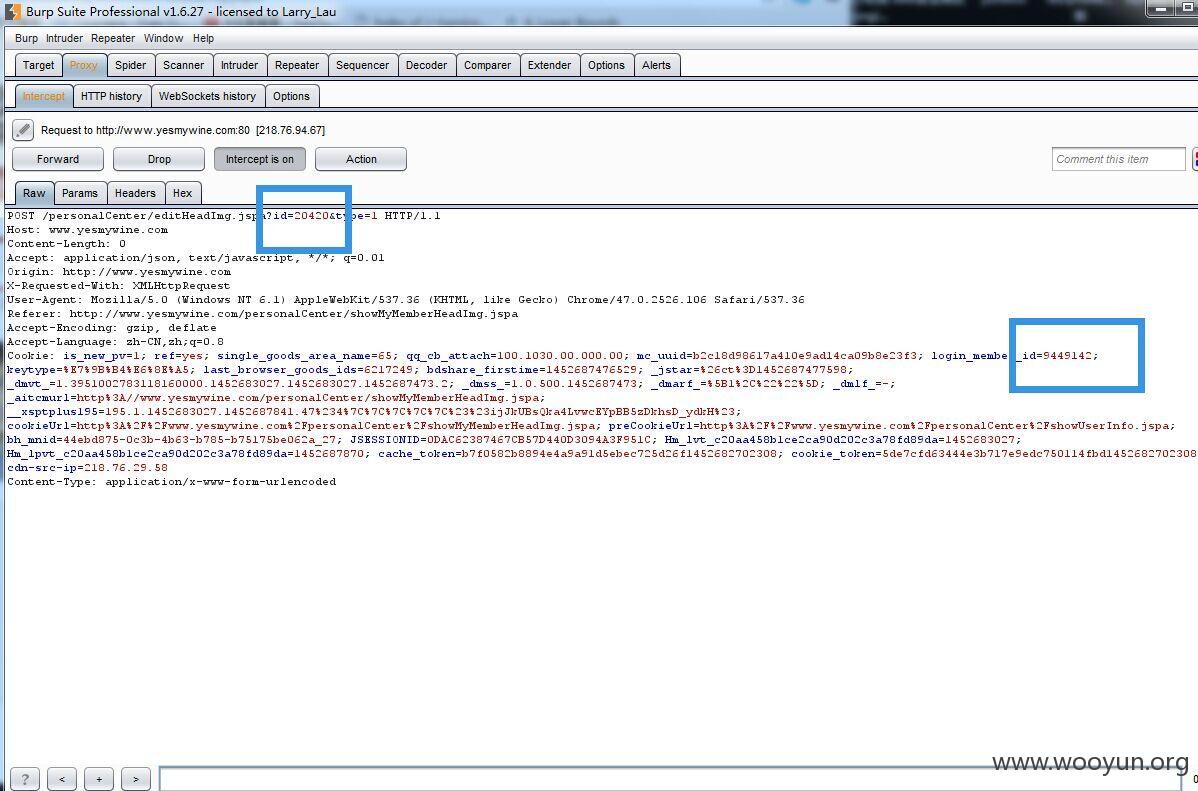Switch to the Spider tab

pos(131,65)
